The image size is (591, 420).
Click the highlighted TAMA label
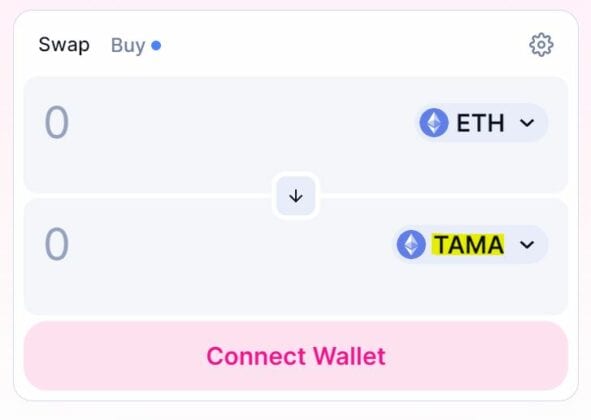468,245
